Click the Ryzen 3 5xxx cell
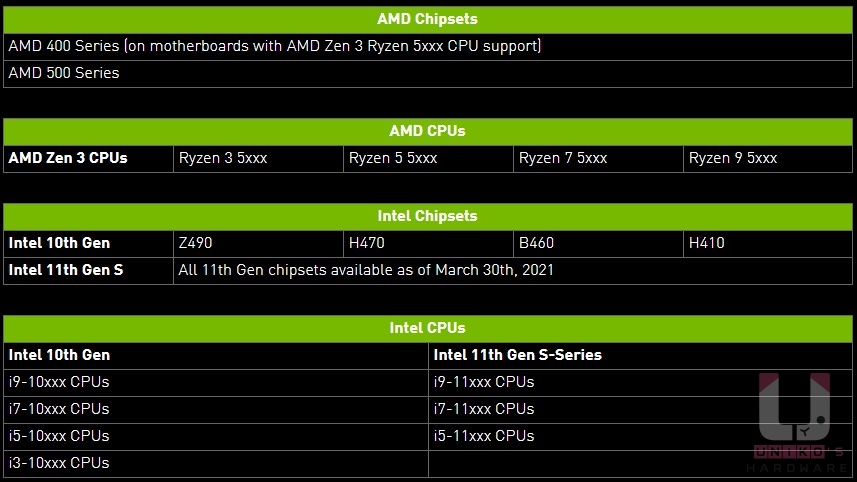Viewport: 857px width, 482px height. click(x=258, y=158)
